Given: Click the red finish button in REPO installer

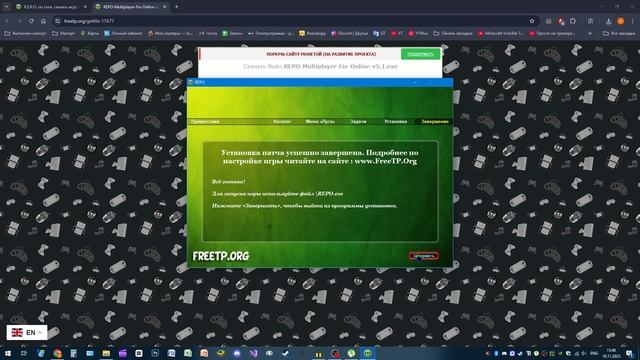Looking at the screenshot, I should coord(424,256).
